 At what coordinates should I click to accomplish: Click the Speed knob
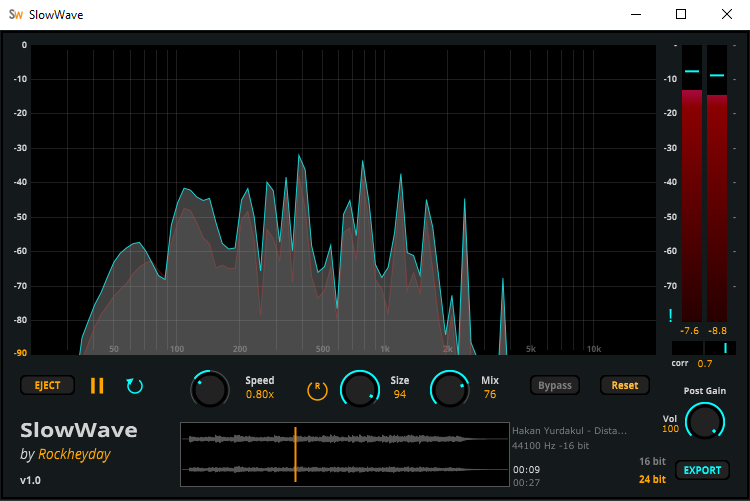(210, 389)
